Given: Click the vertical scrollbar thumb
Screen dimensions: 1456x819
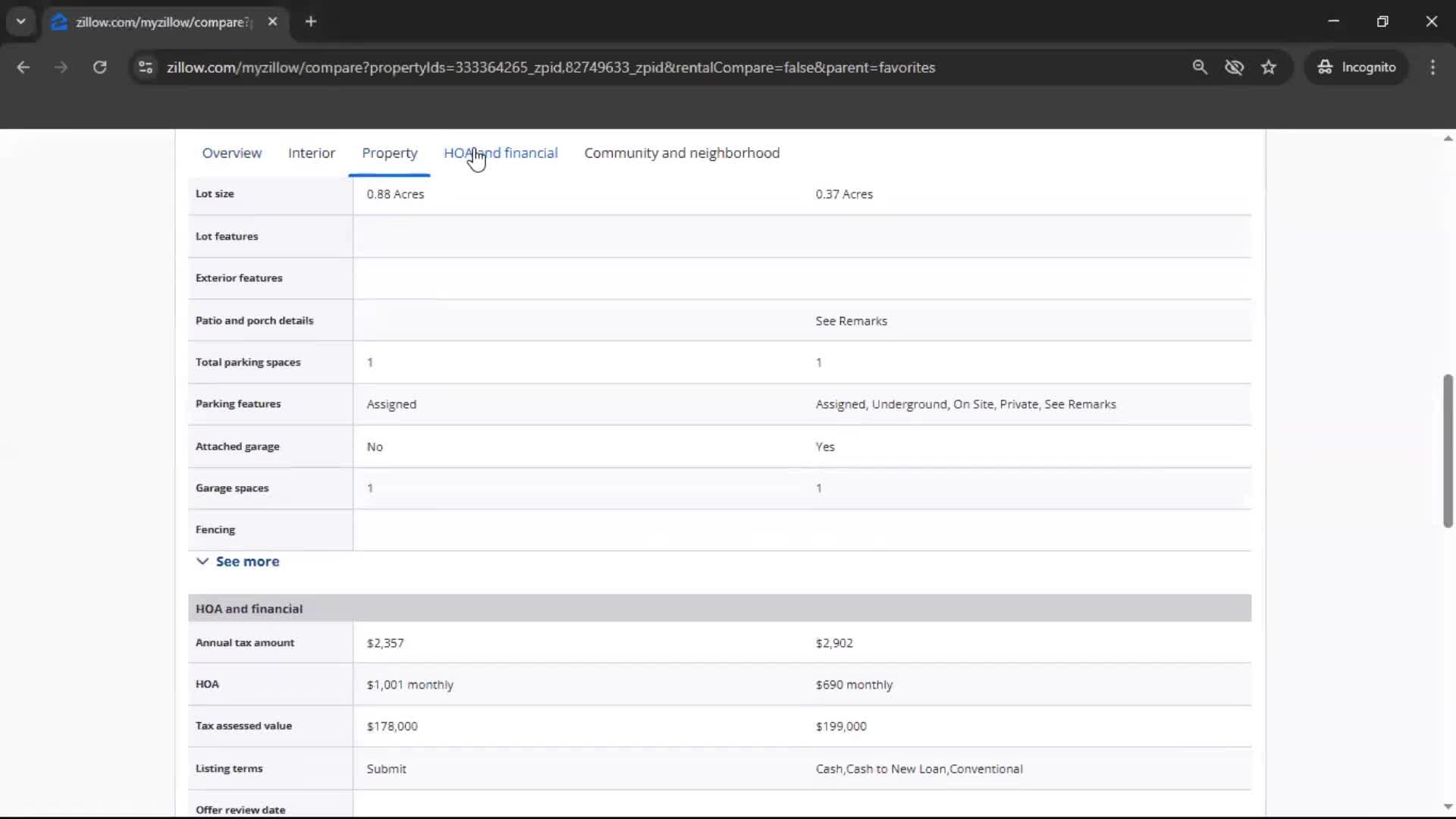Looking at the screenshot, I should pyautogui.click(x=1448, y=451).
